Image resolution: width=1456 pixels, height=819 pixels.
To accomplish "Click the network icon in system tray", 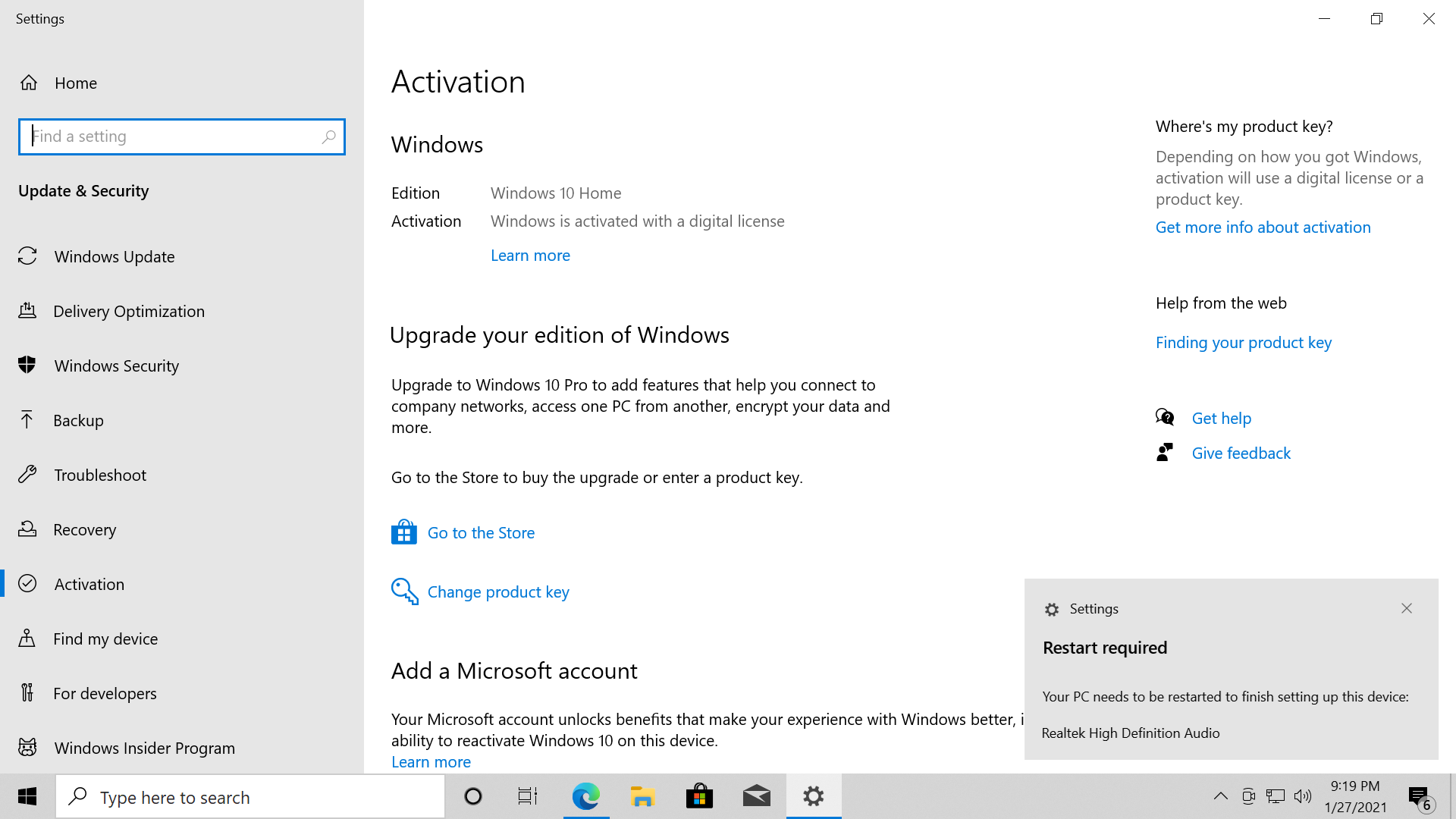I will [1276, 796].
